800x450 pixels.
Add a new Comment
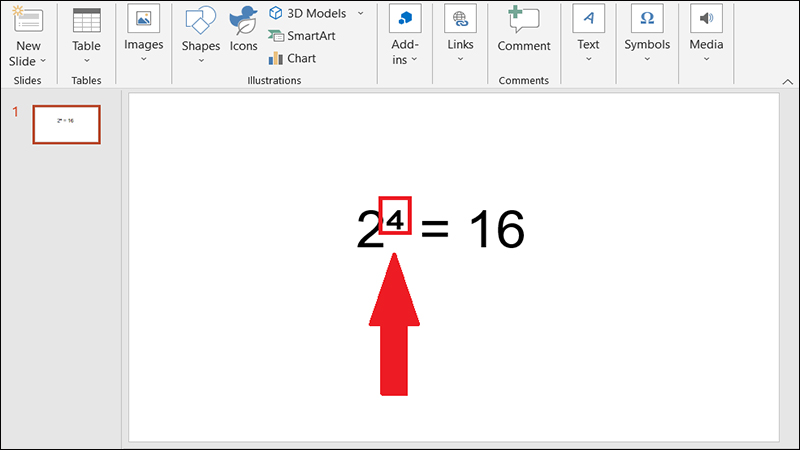coord(524,29)
